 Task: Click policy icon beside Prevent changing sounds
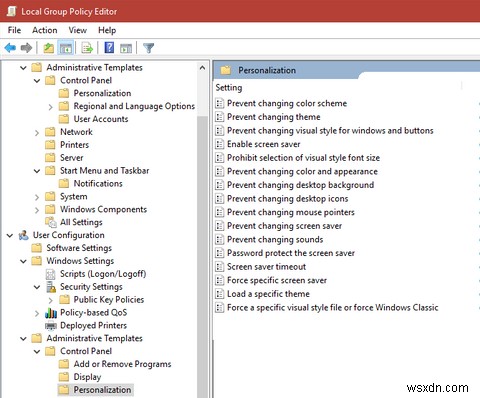pos(219,239)
